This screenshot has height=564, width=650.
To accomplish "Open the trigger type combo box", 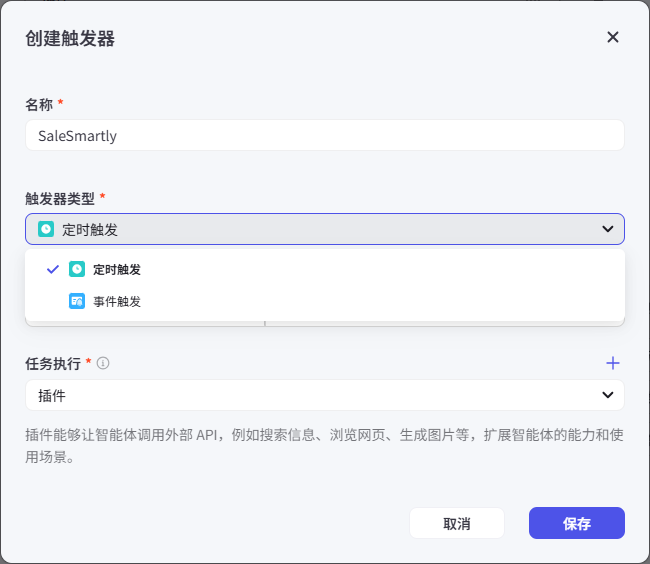I will (x=324, y=229).
